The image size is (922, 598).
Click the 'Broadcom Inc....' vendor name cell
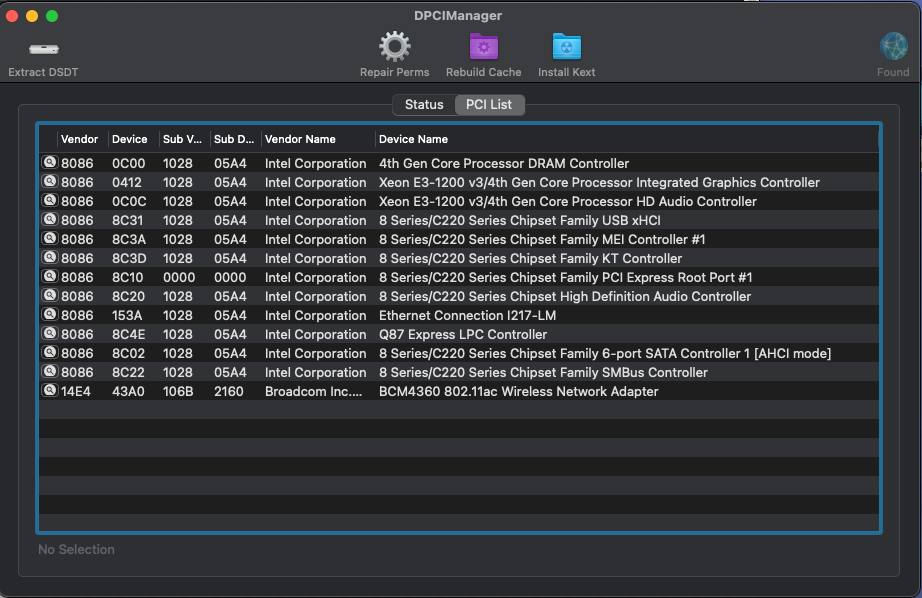tap(313, 391)
